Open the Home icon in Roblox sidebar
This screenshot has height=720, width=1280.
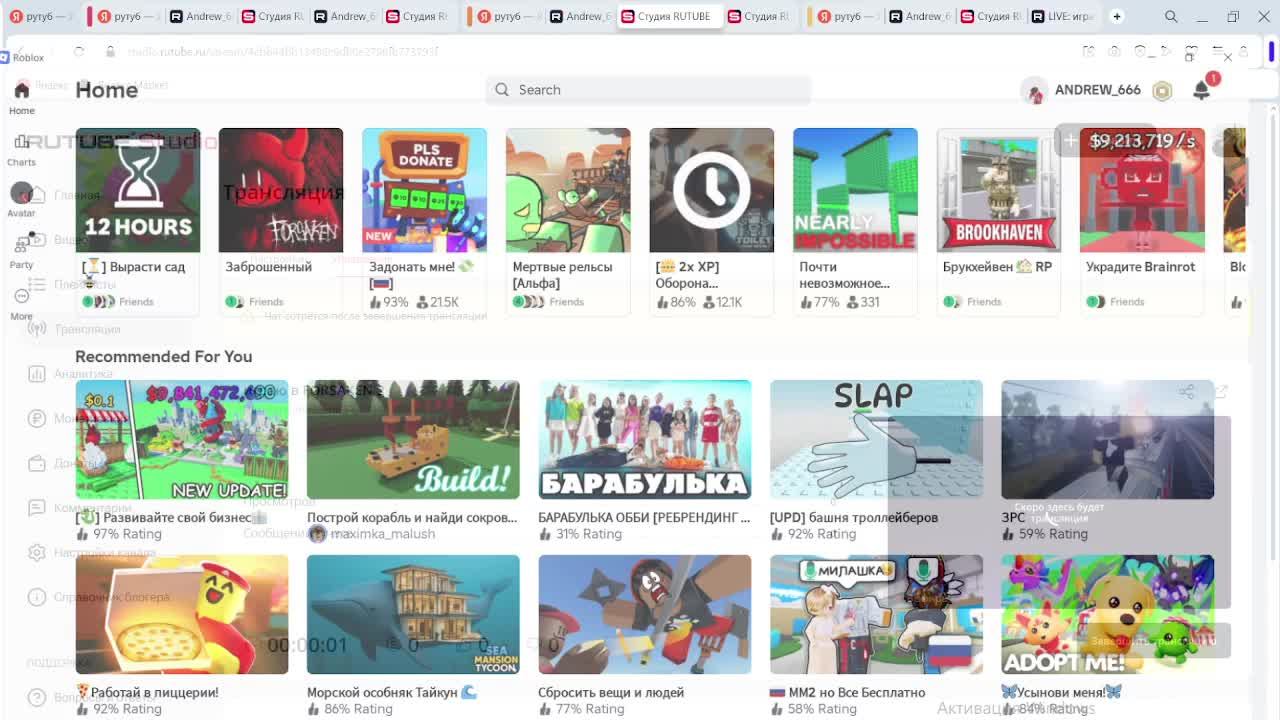[x=21, y=90]
